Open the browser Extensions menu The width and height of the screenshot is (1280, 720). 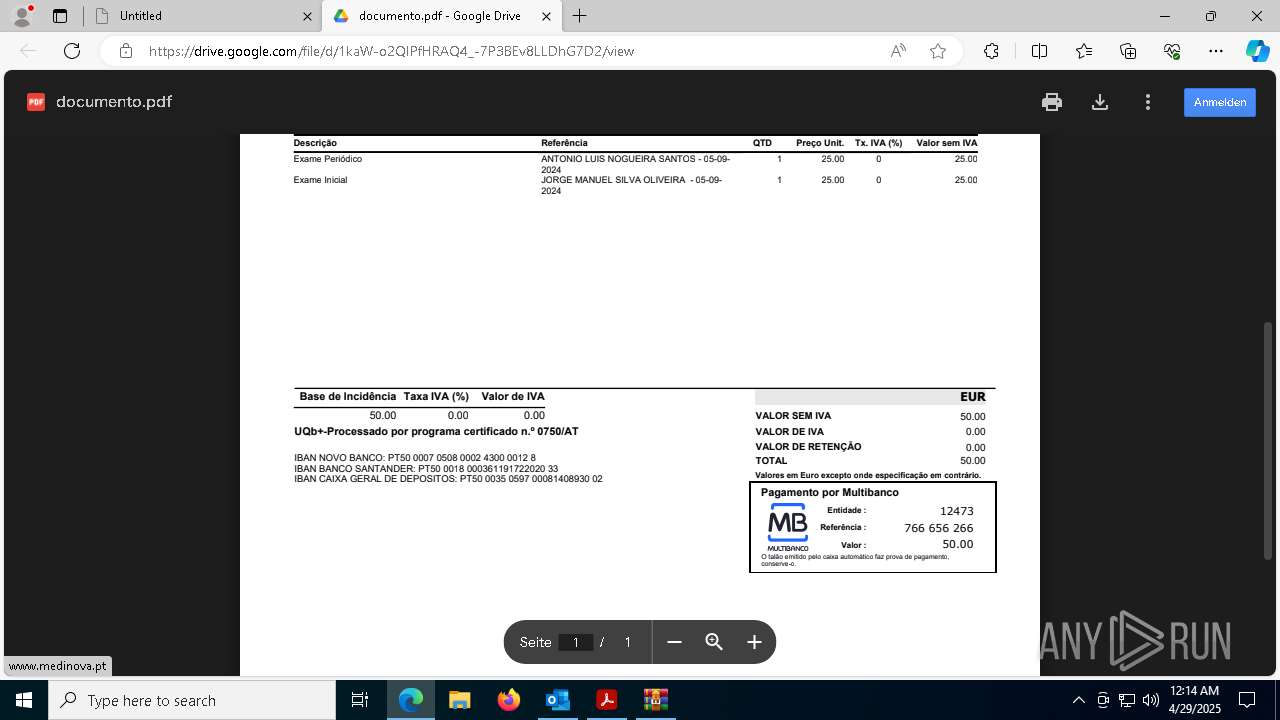tap(991, 51)
